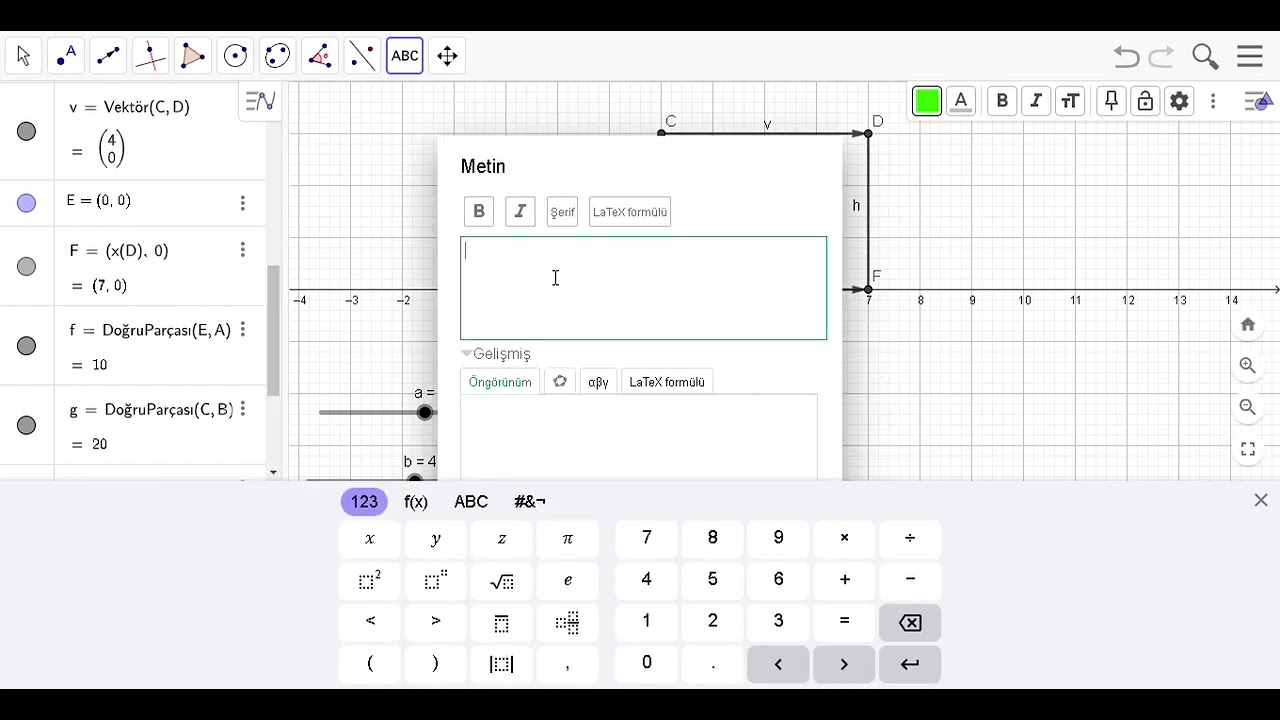
Task: Switch keyboard to #&¬ symbols layout
Action: (530, 502)
